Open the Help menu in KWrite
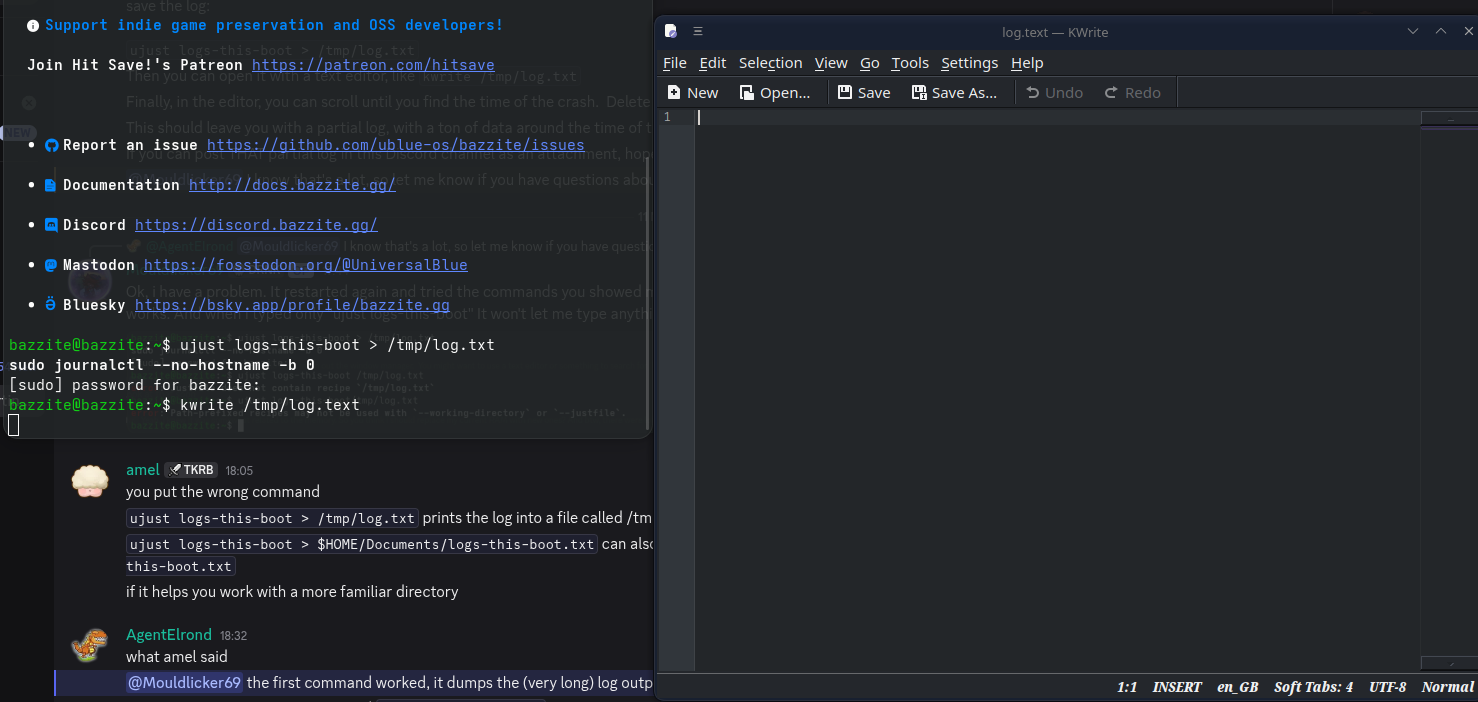The height and width of the screenshot is (702, 1478). point(1027,63)
